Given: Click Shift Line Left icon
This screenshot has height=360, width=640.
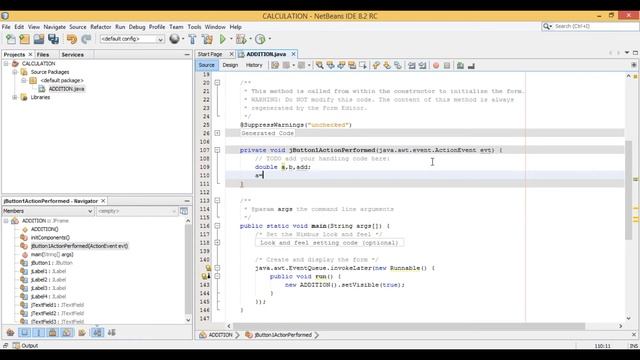Looking at the screenshot, I should (412, 65).
